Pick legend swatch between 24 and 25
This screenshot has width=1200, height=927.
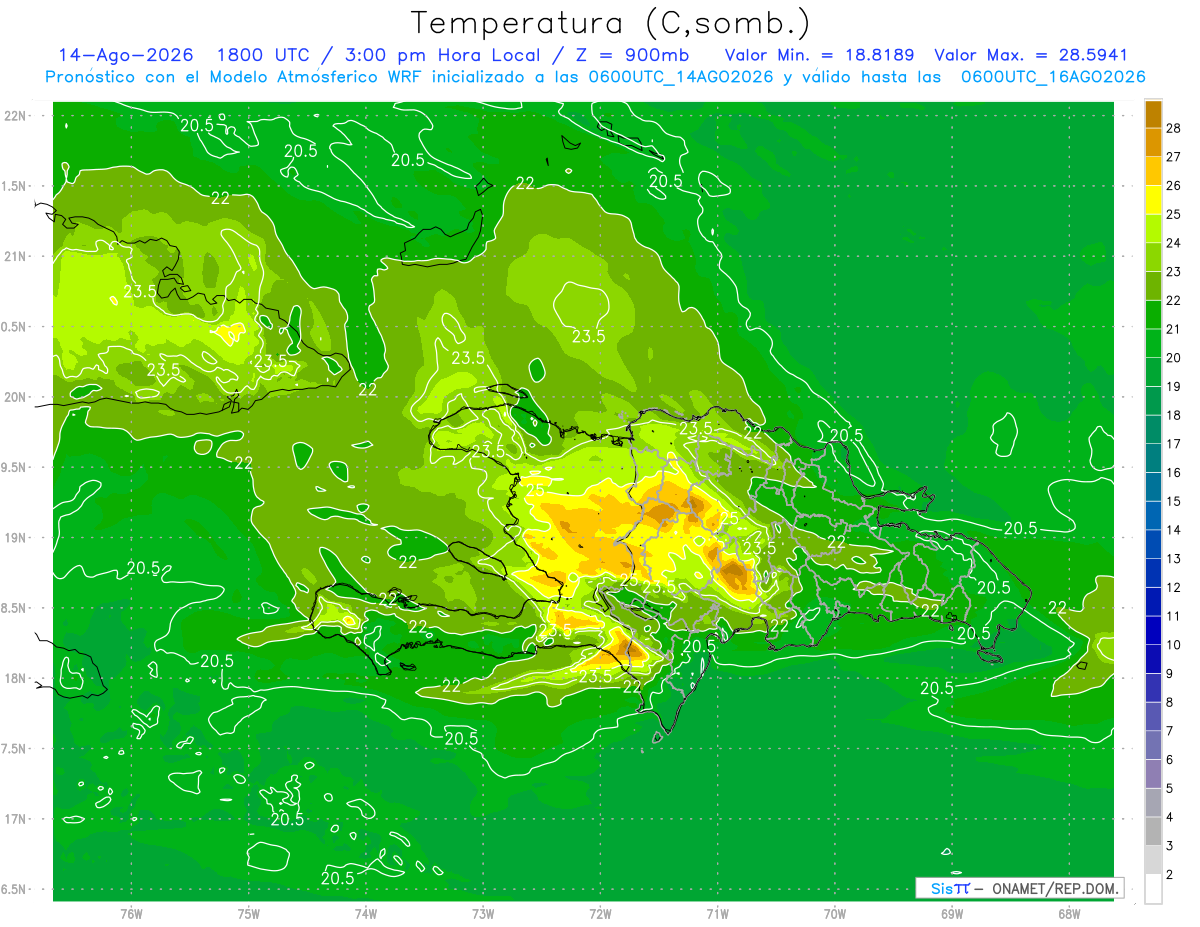tap(1153, 229)
